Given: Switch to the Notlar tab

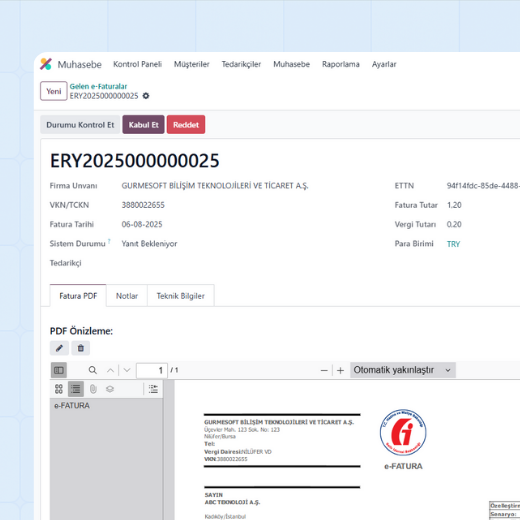Looking at the screenshot, I should pyautogui.click(x=127, y=296).
